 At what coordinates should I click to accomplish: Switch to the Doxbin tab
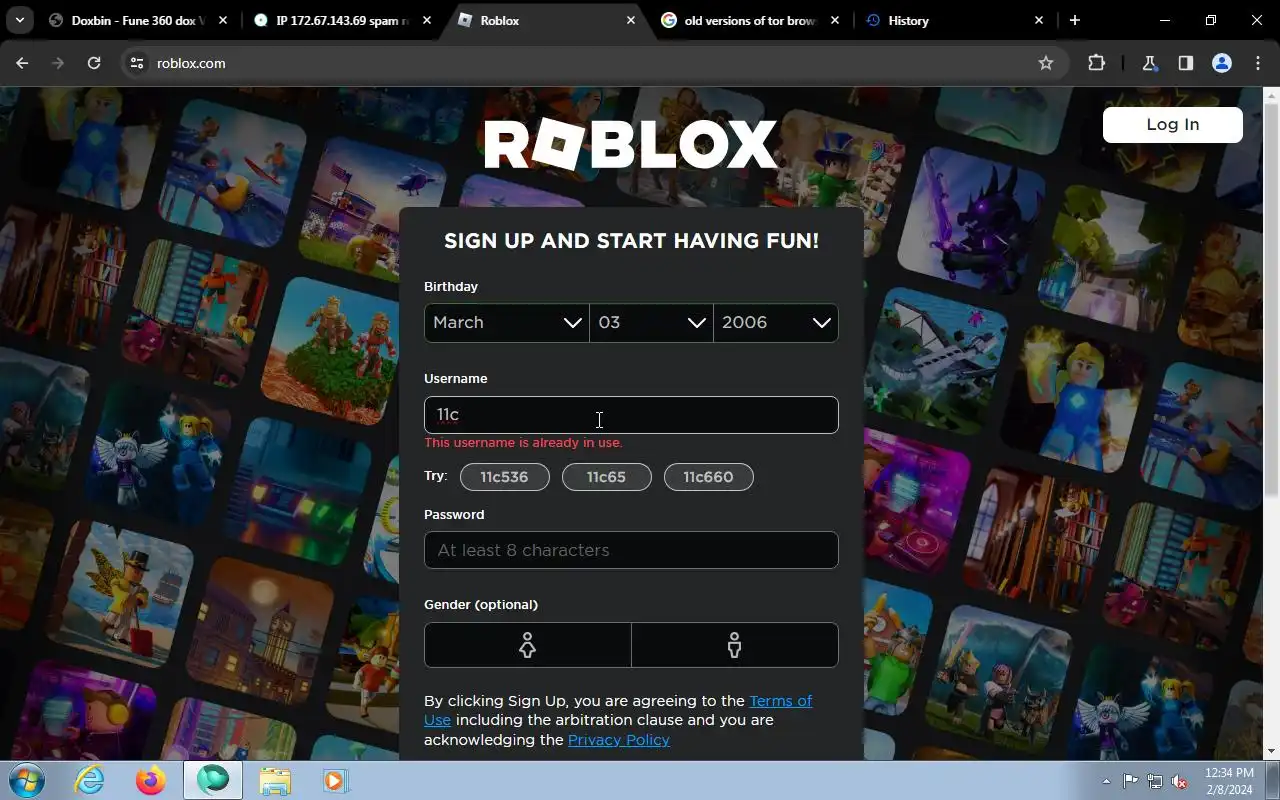coord(138,20)
